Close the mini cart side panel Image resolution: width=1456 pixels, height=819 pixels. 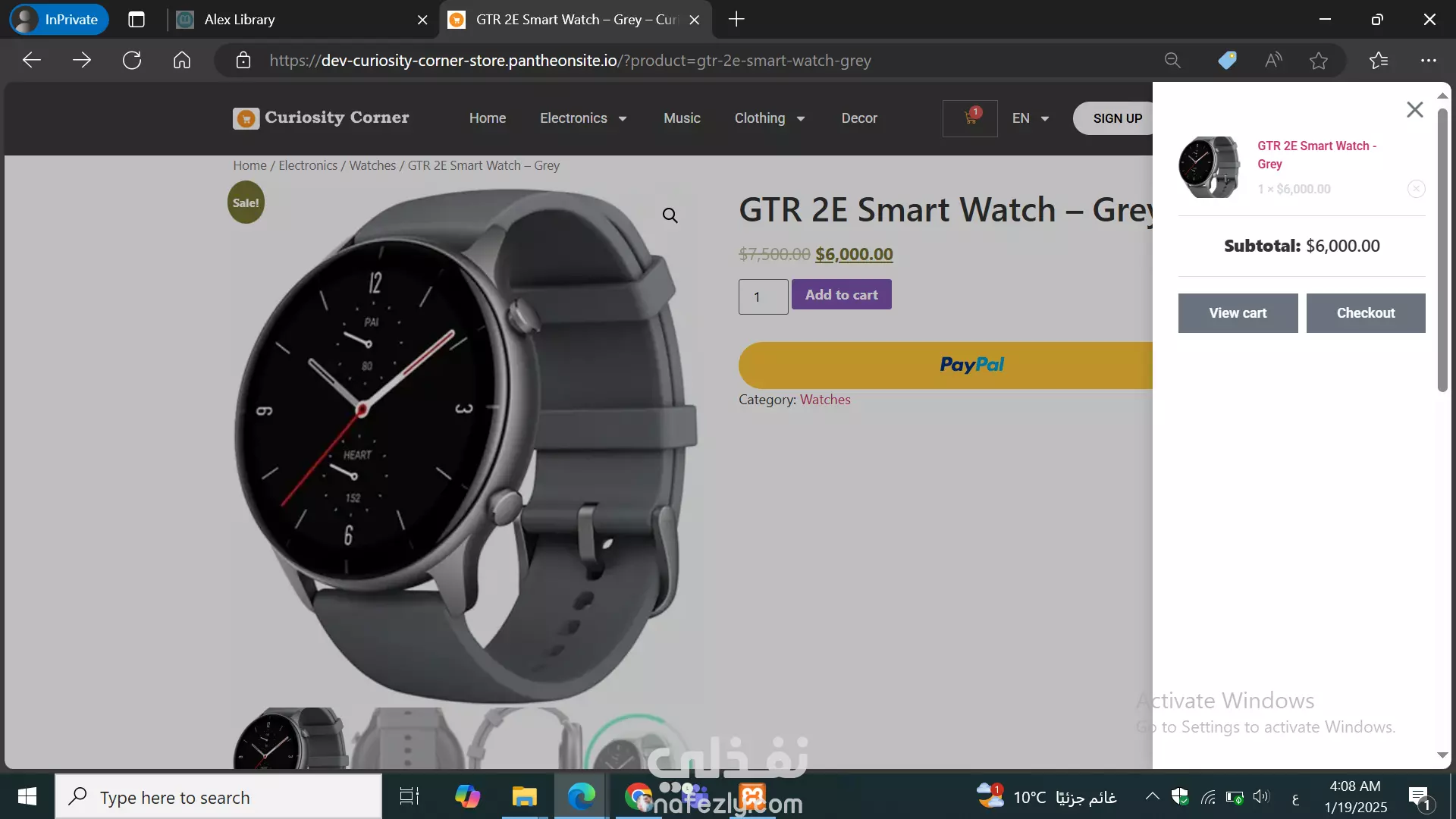[1414, 109]
